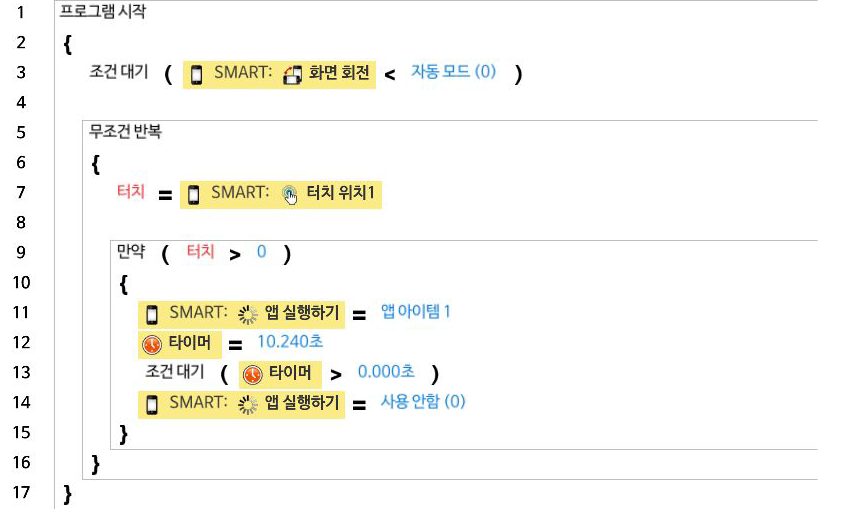
Task: Select the '자동 모드 (0)' value
Action: 453,73
